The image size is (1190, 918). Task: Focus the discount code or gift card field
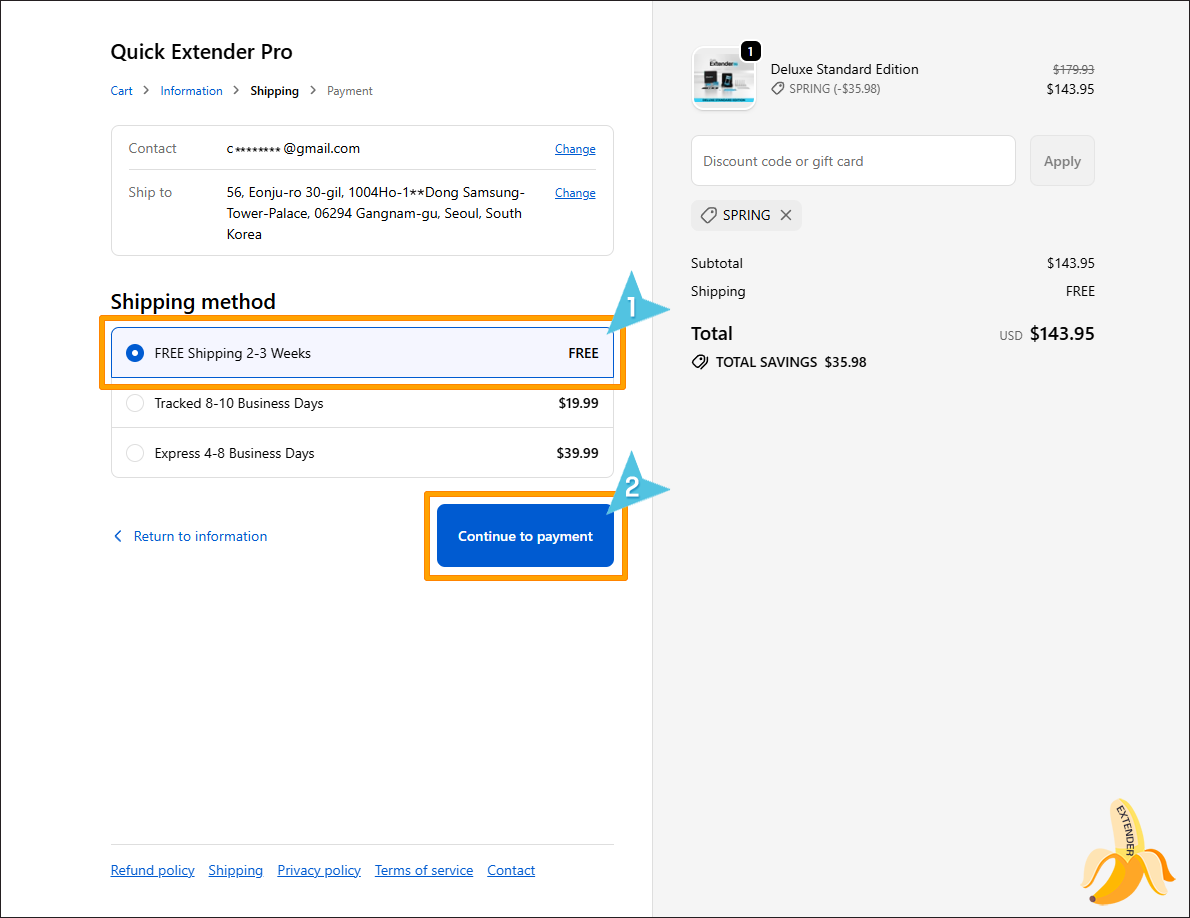click(853, 161)
